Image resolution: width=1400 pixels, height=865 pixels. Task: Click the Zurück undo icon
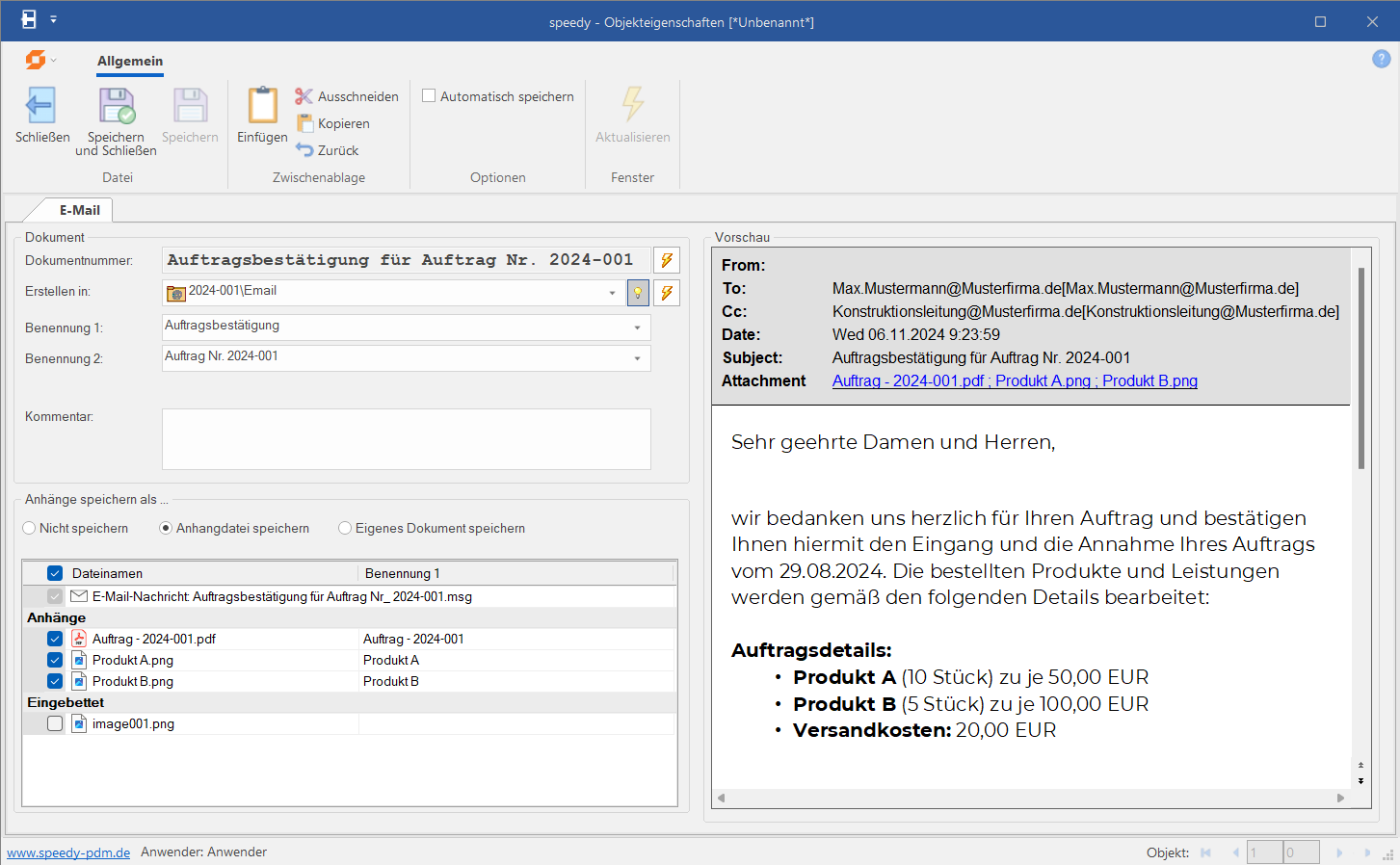(x=304, y=150)
